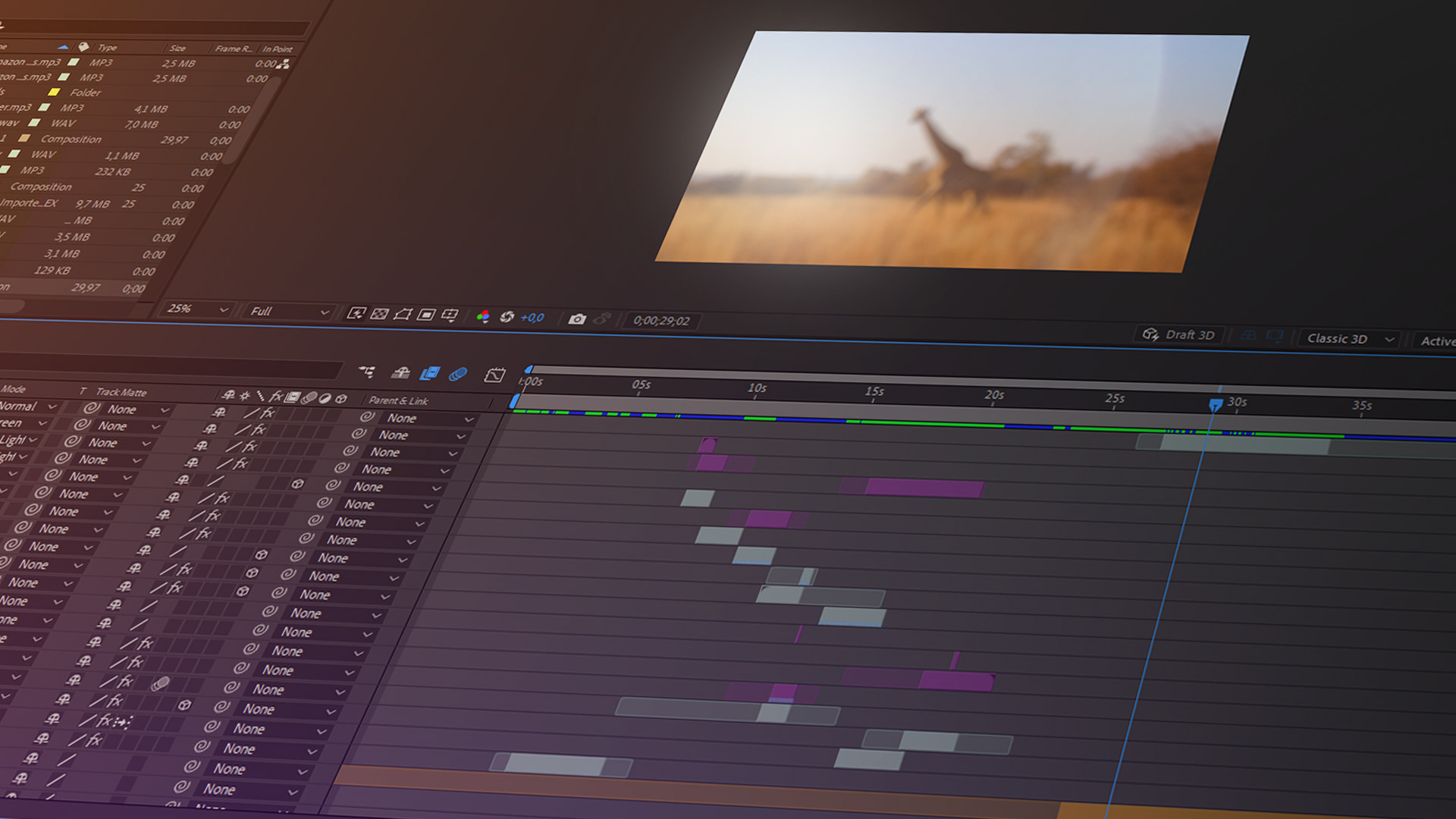Click the Show Channel RGB icon
This screenshot has height=819, width=1456.
pos(483,316)
